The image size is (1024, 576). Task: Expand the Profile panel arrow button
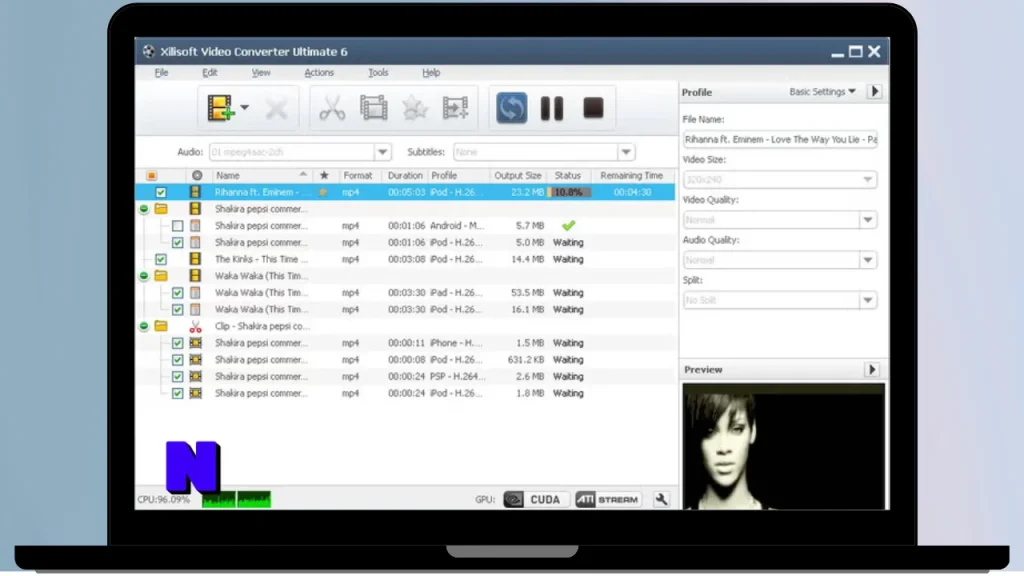pyautogui.click(x=874, y=92)
